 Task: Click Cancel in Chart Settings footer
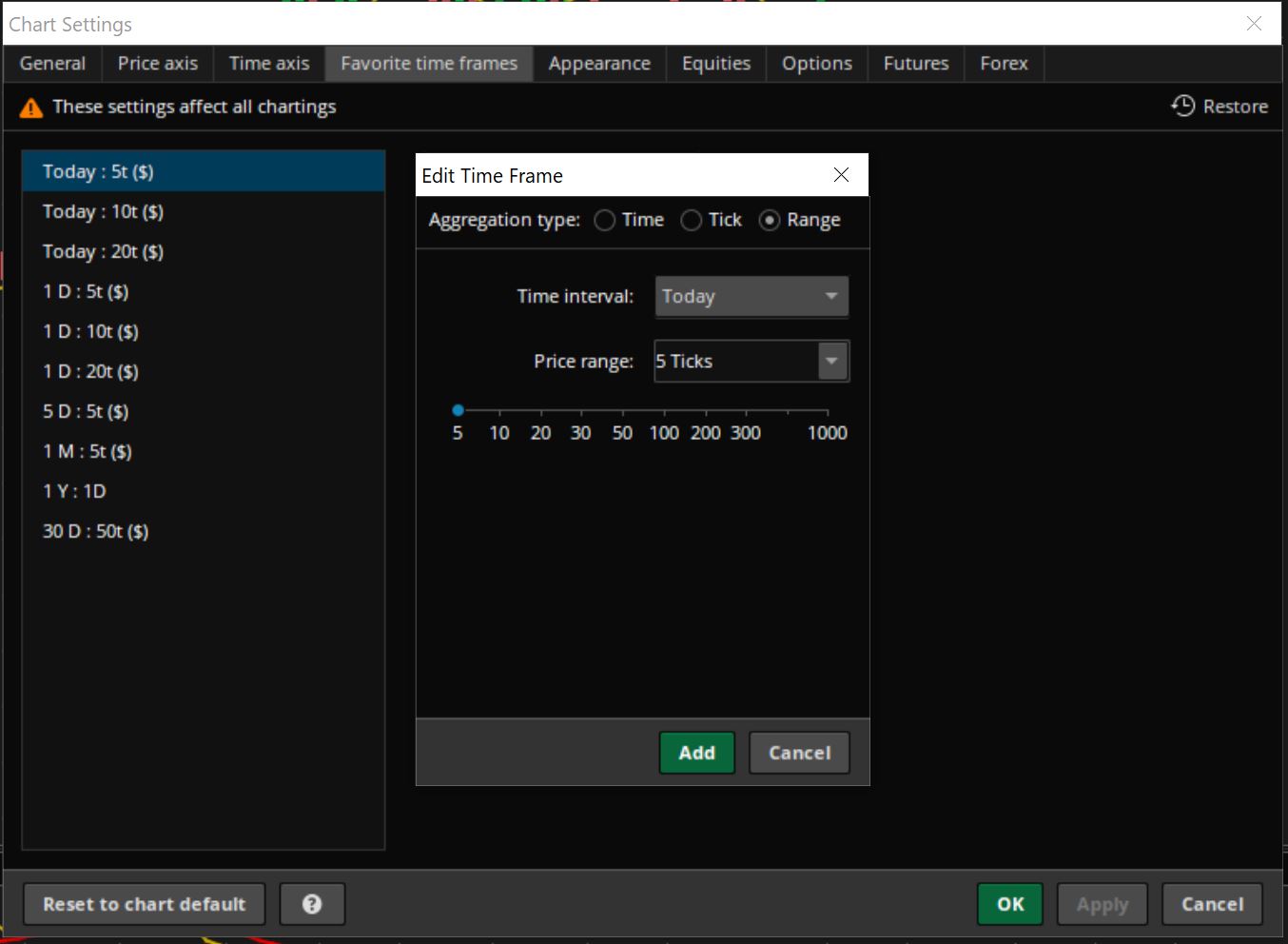point(1212,904)
